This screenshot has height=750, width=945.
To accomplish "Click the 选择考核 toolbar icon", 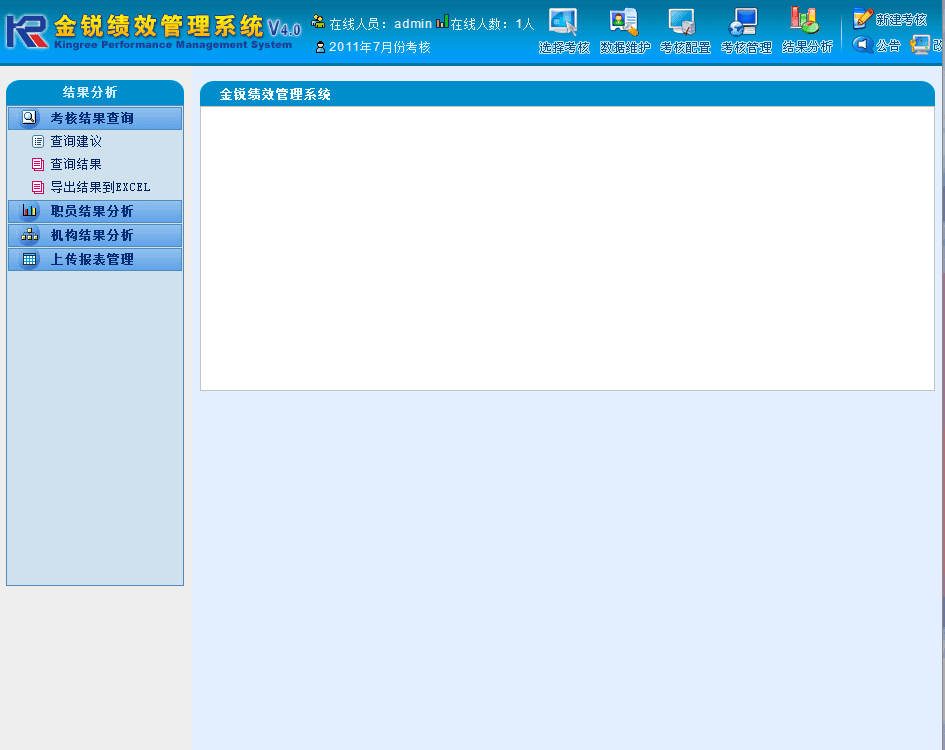I will 563,22.
